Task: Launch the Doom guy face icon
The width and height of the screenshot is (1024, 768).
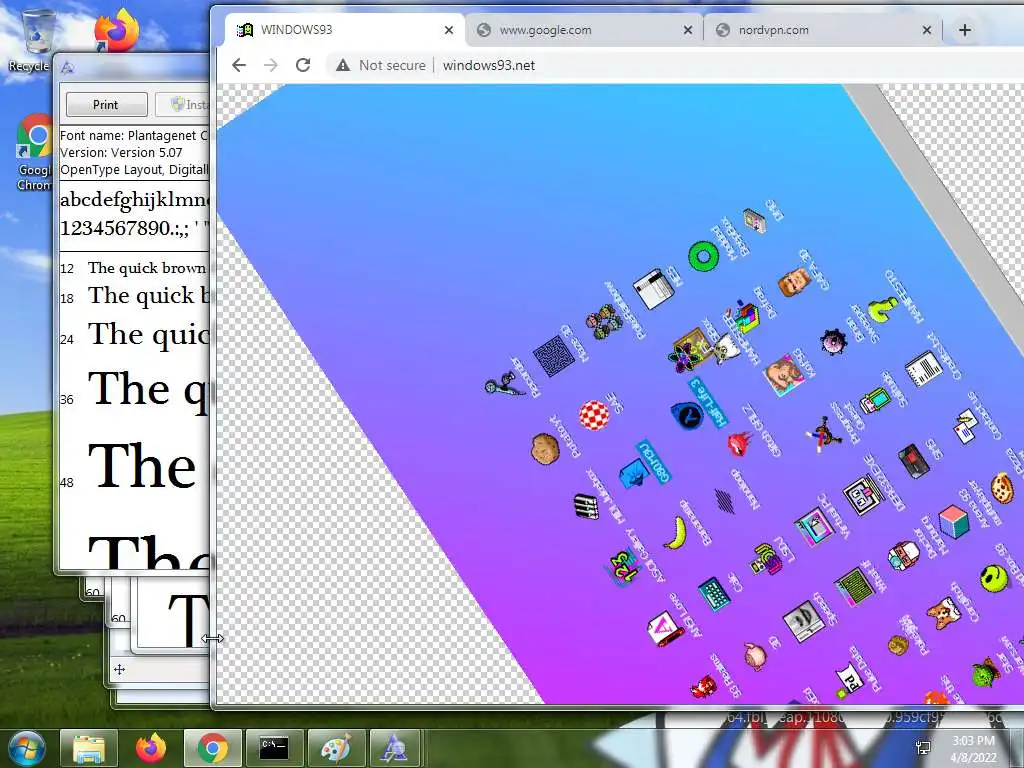Action: click(x=794, y=281)
